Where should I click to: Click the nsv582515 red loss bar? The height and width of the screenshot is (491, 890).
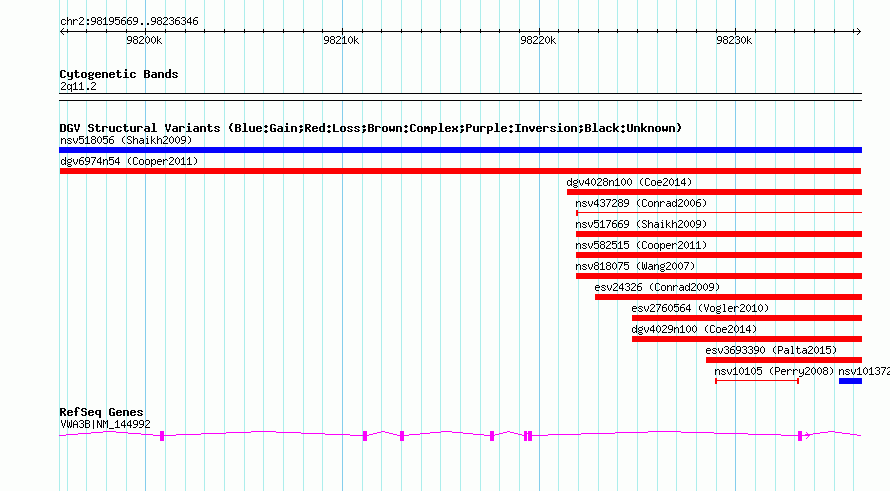click(719, 255)
